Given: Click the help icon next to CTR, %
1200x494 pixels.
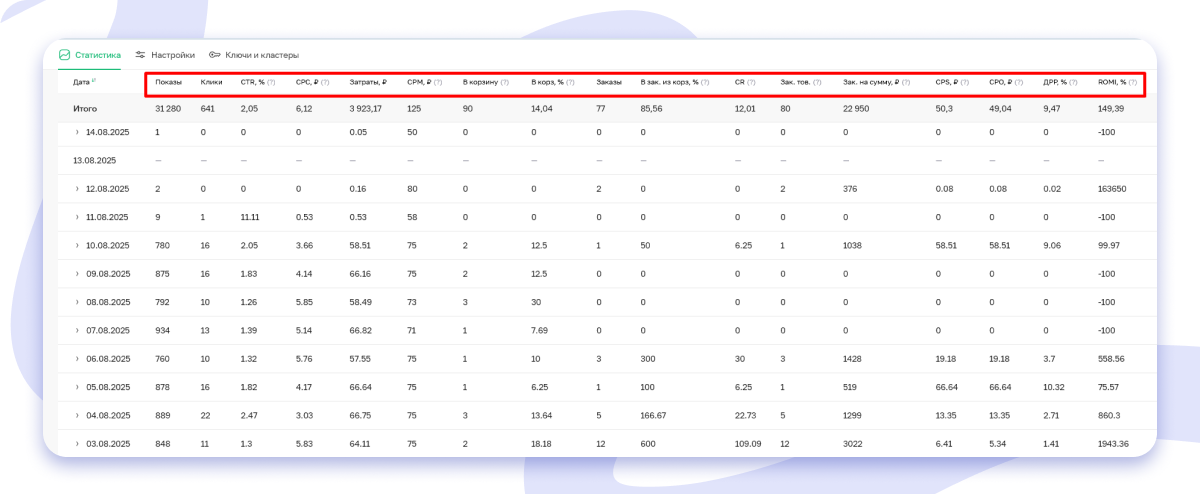Looking at the screenshot, I should 273,82.
